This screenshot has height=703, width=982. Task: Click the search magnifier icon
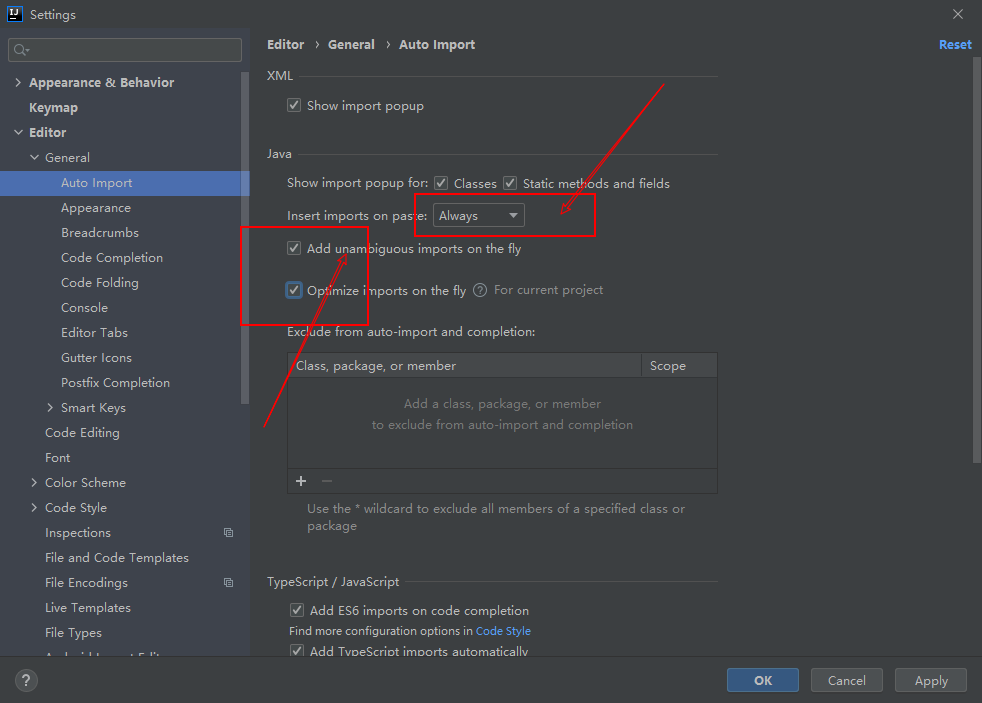coord(22,50)
